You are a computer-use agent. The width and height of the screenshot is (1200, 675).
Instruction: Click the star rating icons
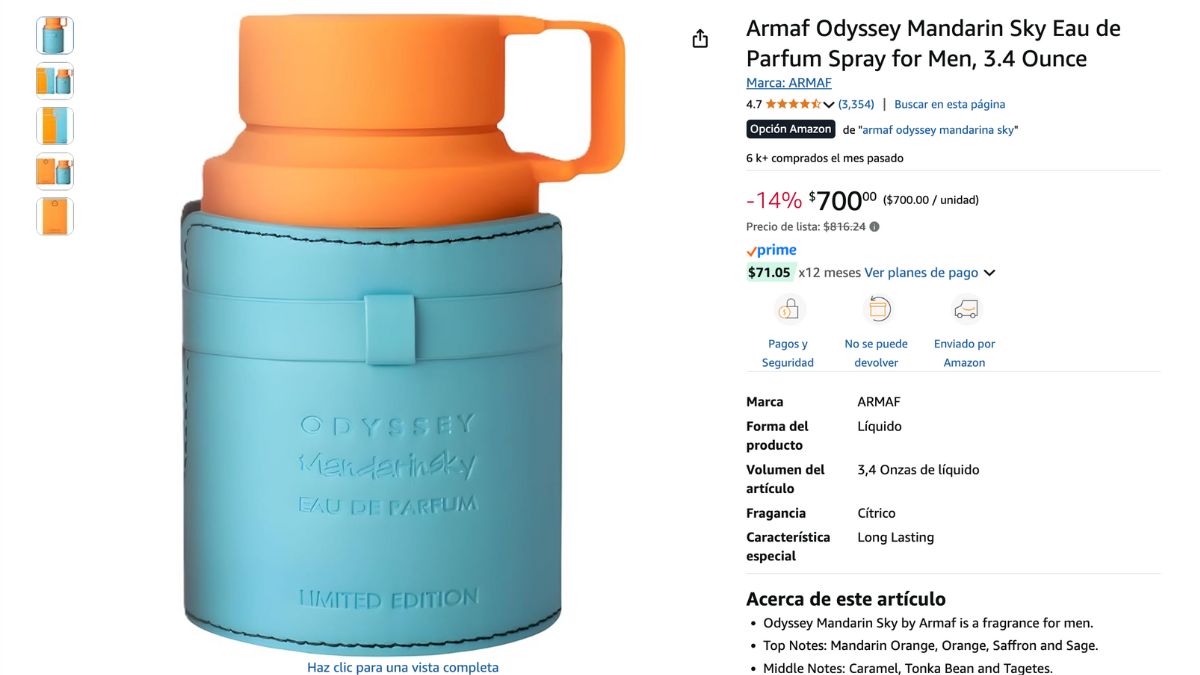[x=793, y=104]
